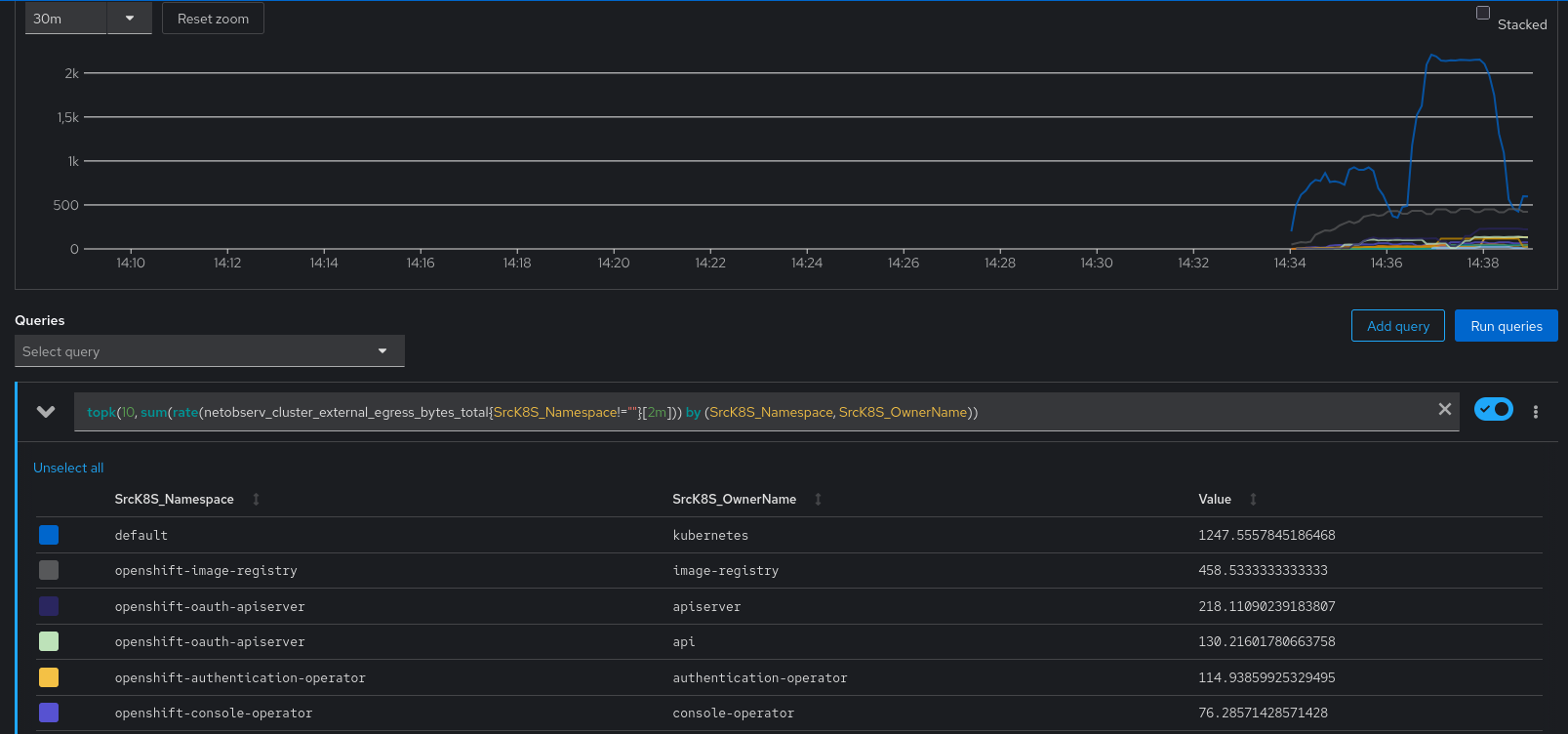Click the SrcK8S_OwnerName column header
The height and width of the screenshot is (734, 1568).
(734, 499)
